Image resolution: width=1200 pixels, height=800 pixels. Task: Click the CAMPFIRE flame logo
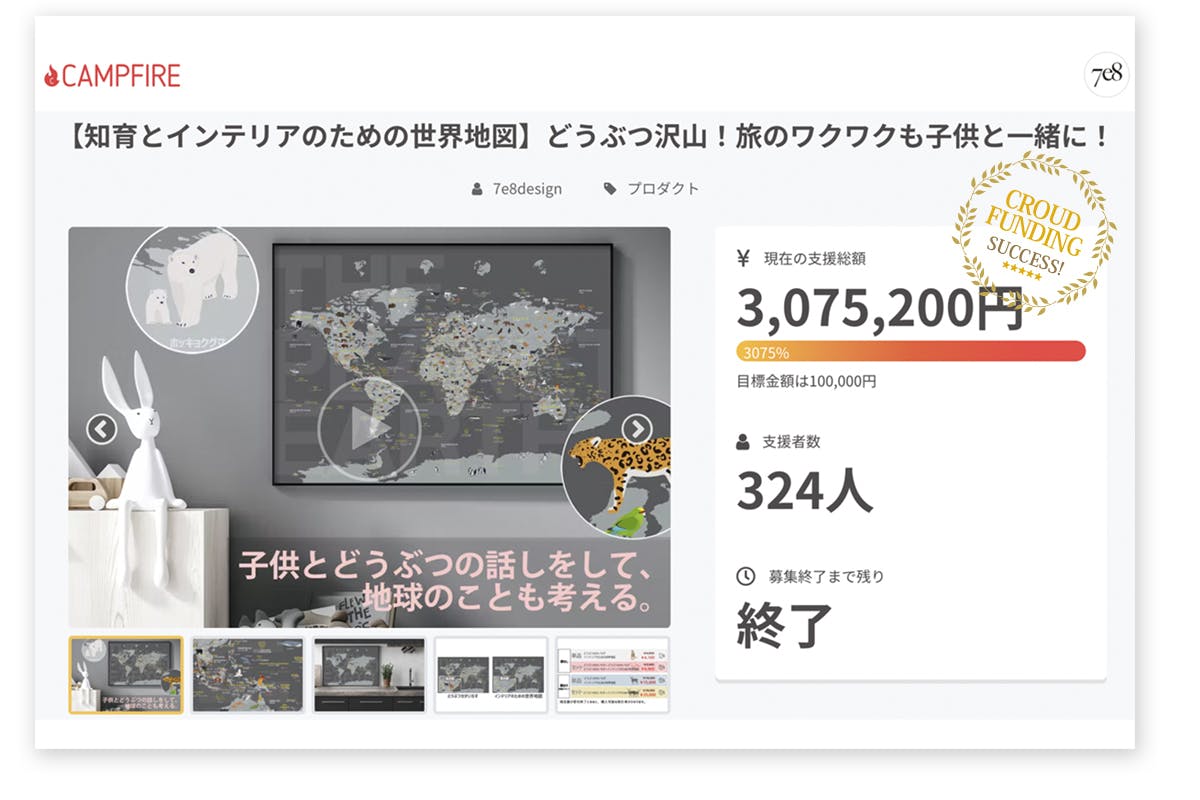point(53,75)
